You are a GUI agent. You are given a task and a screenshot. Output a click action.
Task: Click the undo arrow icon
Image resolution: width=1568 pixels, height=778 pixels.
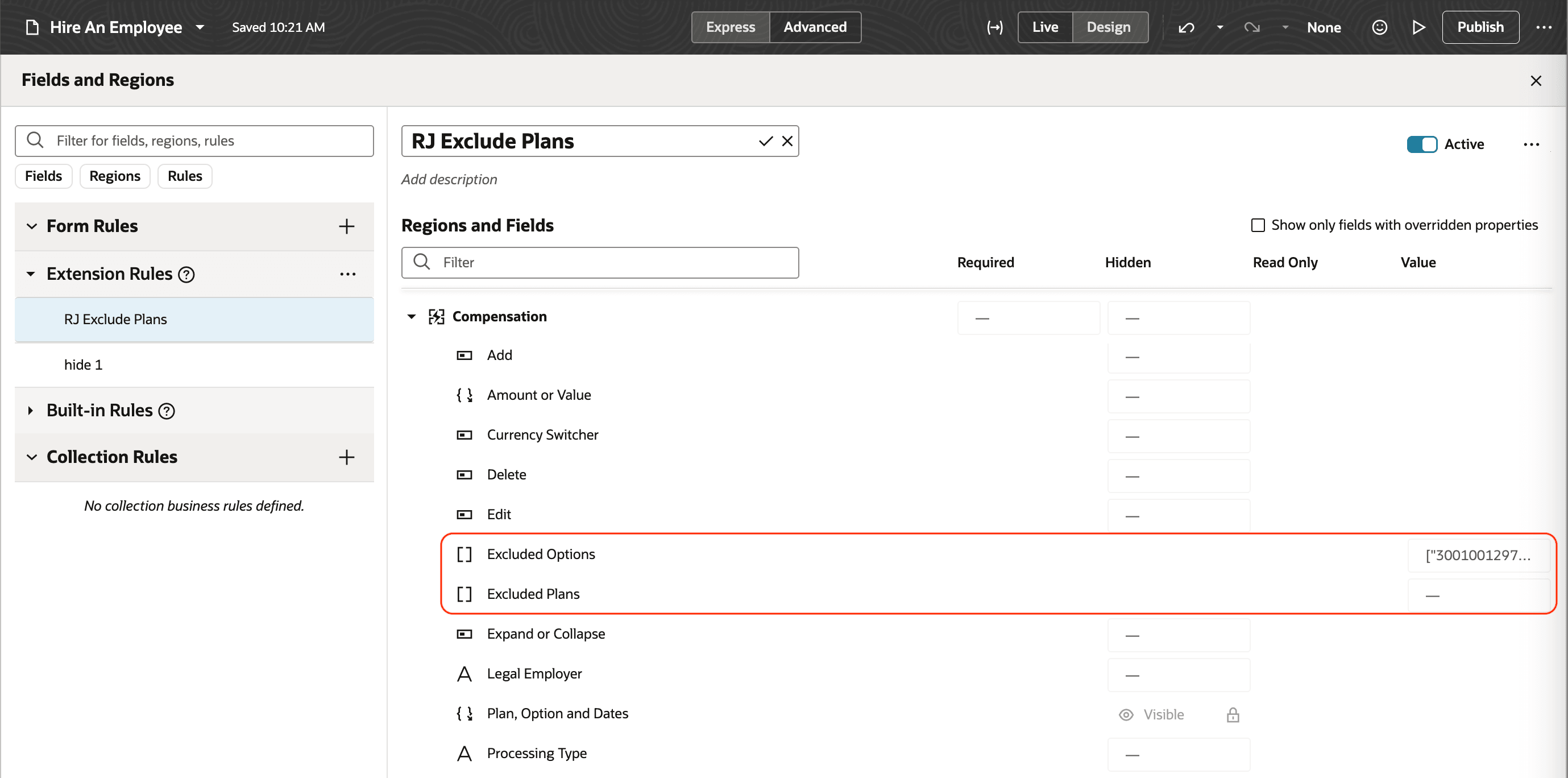pyautogui.click(x=1186, y=27)
